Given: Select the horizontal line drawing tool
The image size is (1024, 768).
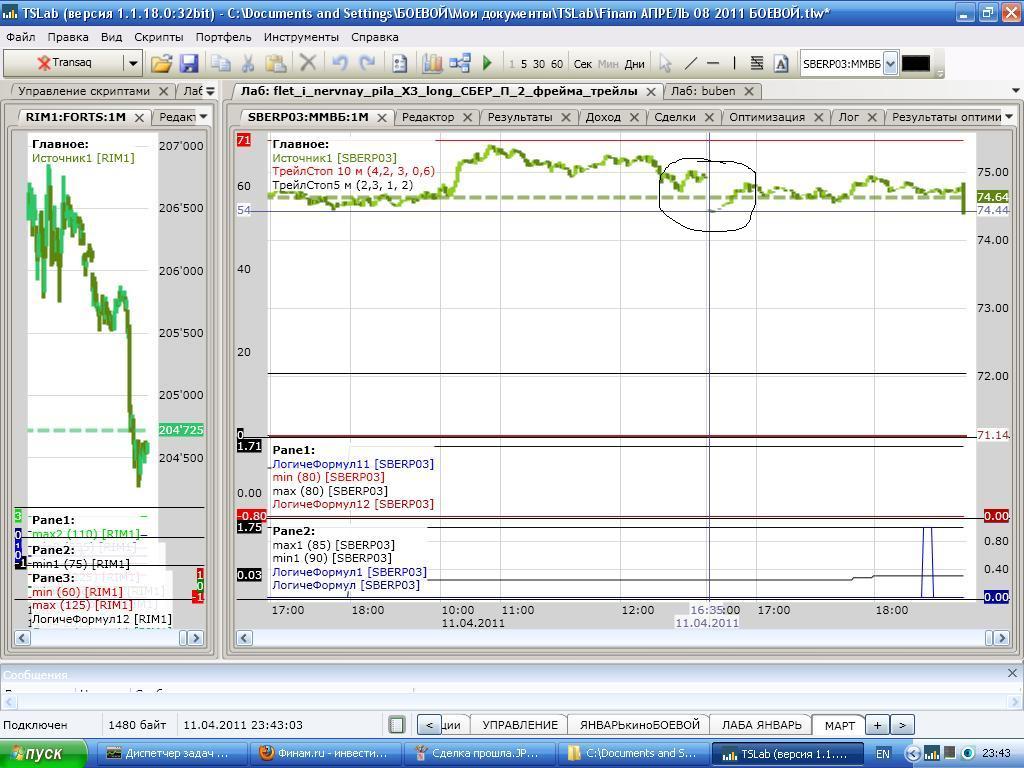Looking at the screenshot, I should coord(713,63).
